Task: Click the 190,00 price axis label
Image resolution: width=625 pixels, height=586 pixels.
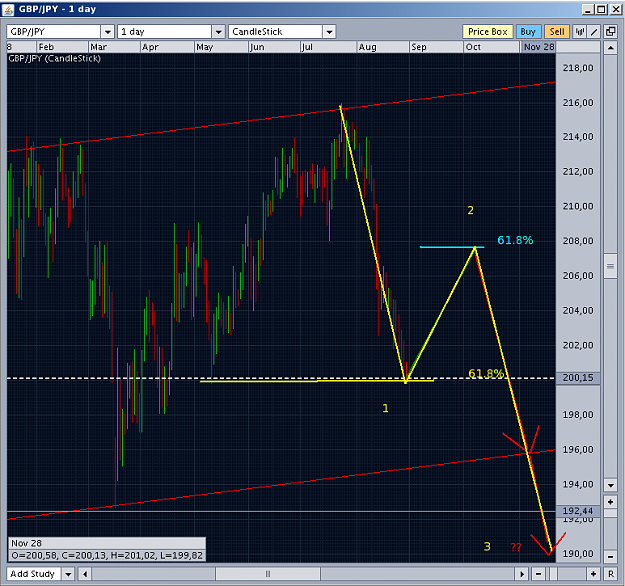Action: click(578, 554)
